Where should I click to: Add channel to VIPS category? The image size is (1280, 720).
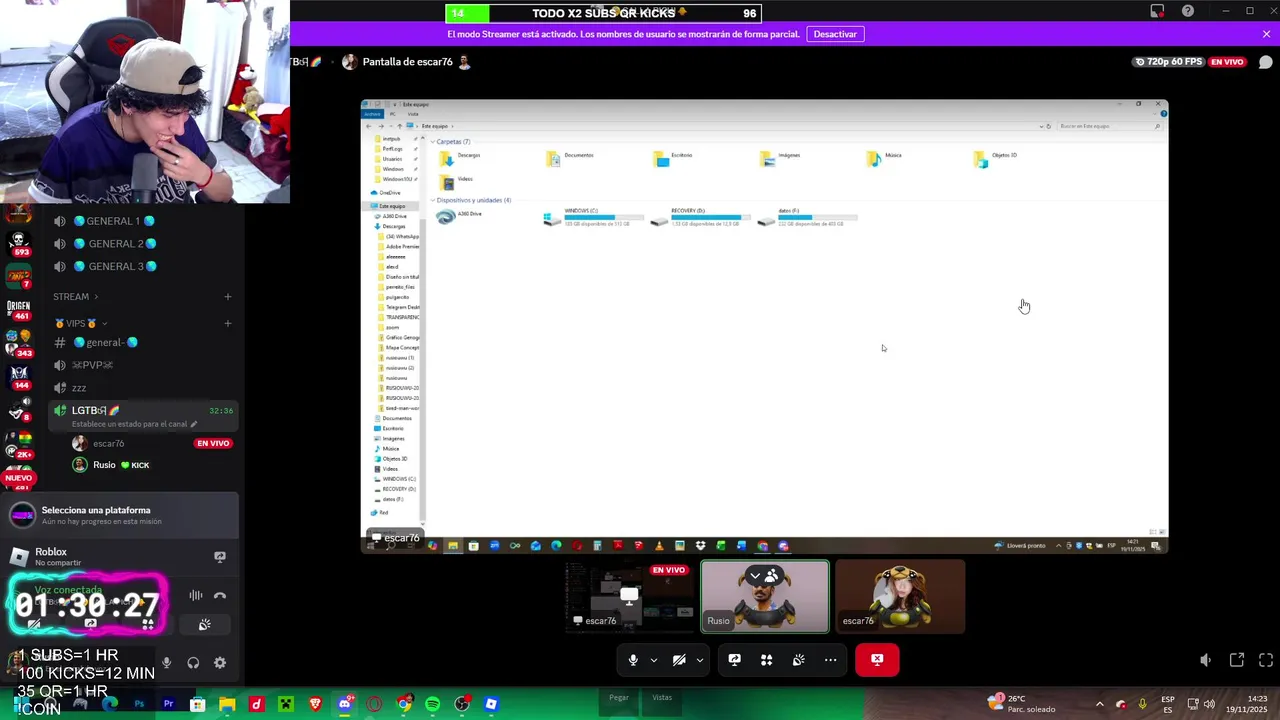(228, 324)
